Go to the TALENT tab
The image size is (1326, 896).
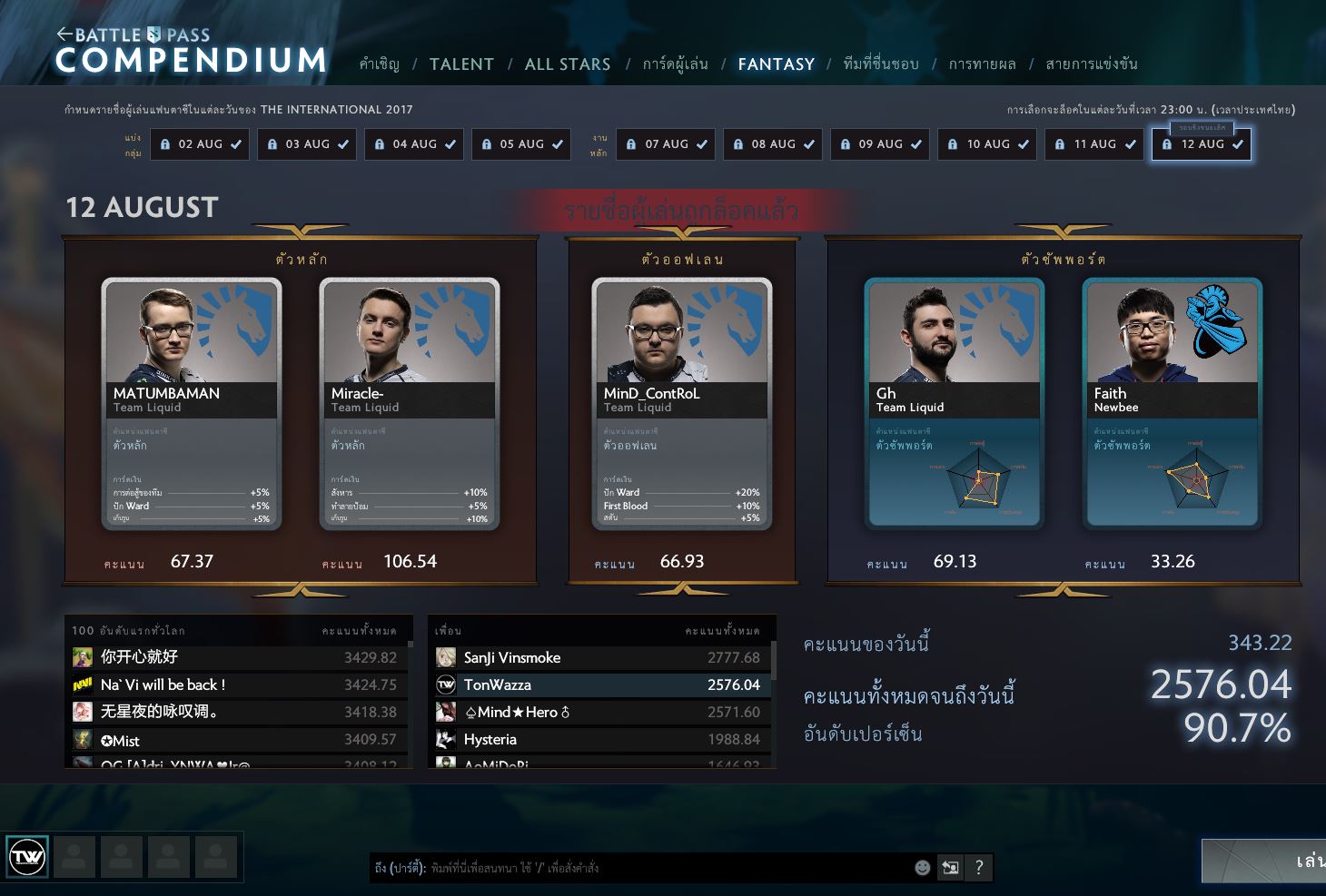coord(461,64)
